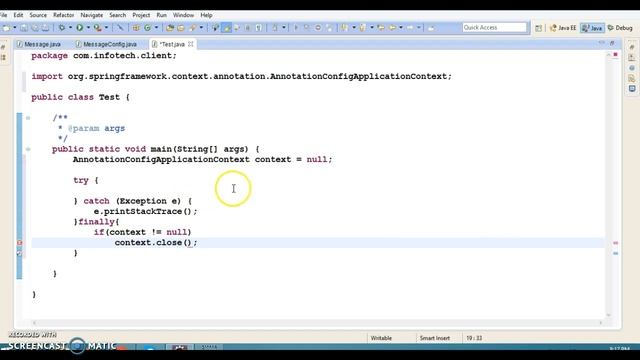Click the Print toolbar icon
640x360 pixels.
click(45, 28)
